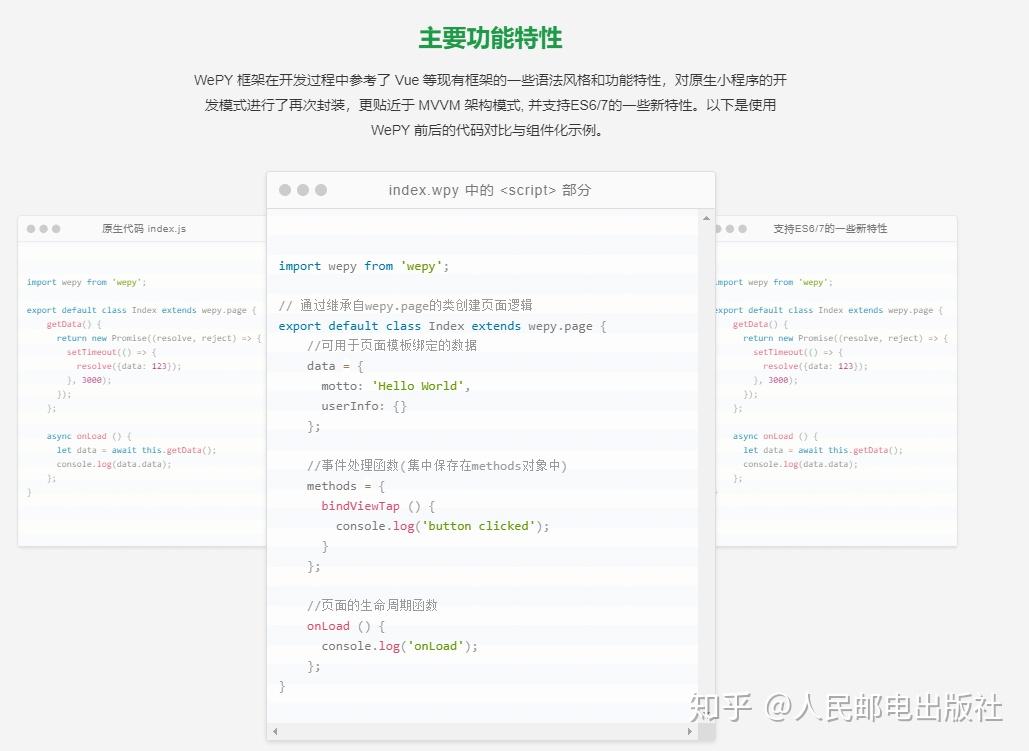The width and height of the screenshot is (1029, 751).
Task: Click the async onLoad line in right panel
Action: pyautogui.click(x=775, y=436)
